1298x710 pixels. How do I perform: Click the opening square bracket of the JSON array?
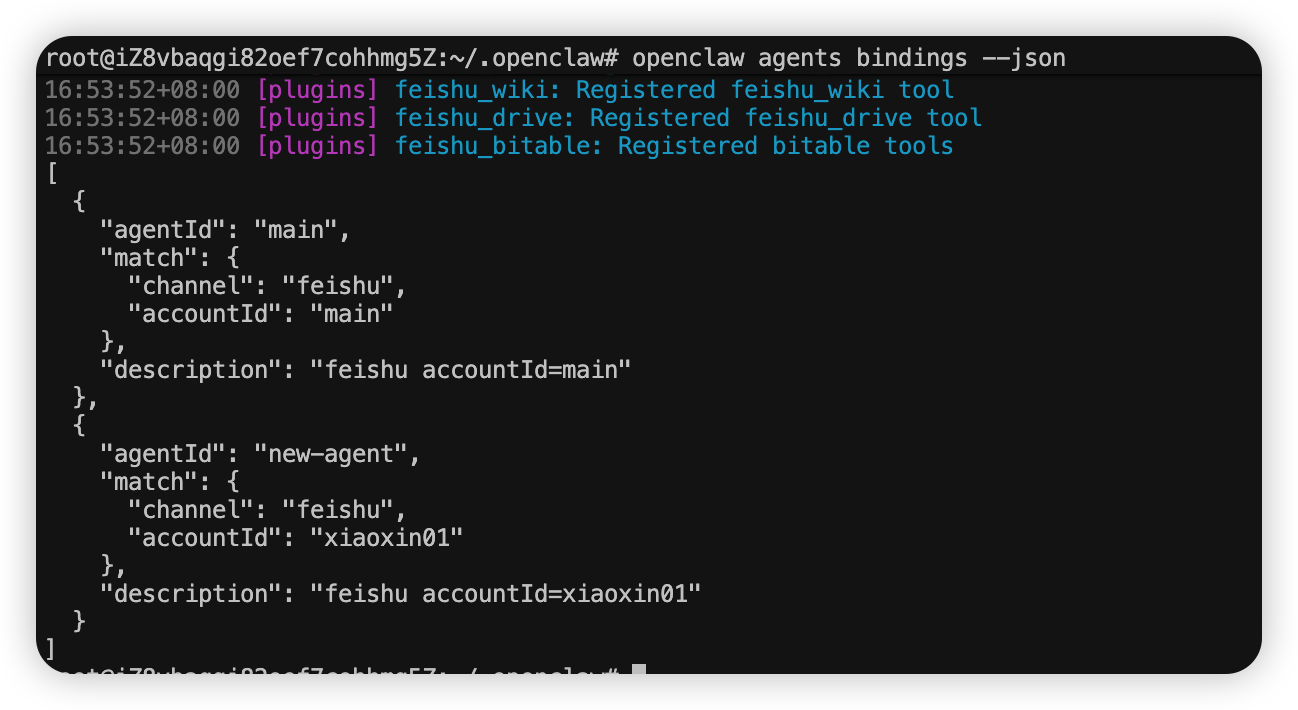coord(52,174)
